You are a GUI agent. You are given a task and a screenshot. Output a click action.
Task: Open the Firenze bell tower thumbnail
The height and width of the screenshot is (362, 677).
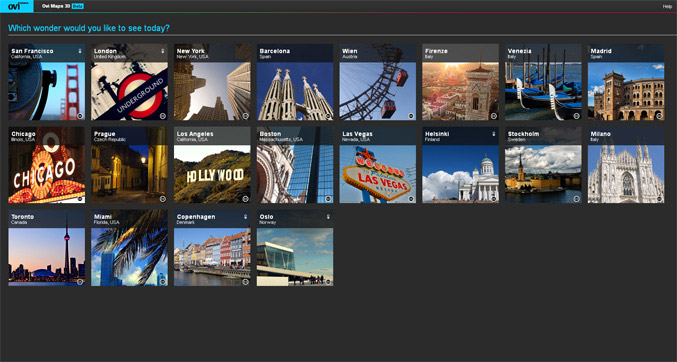point(460,82)
